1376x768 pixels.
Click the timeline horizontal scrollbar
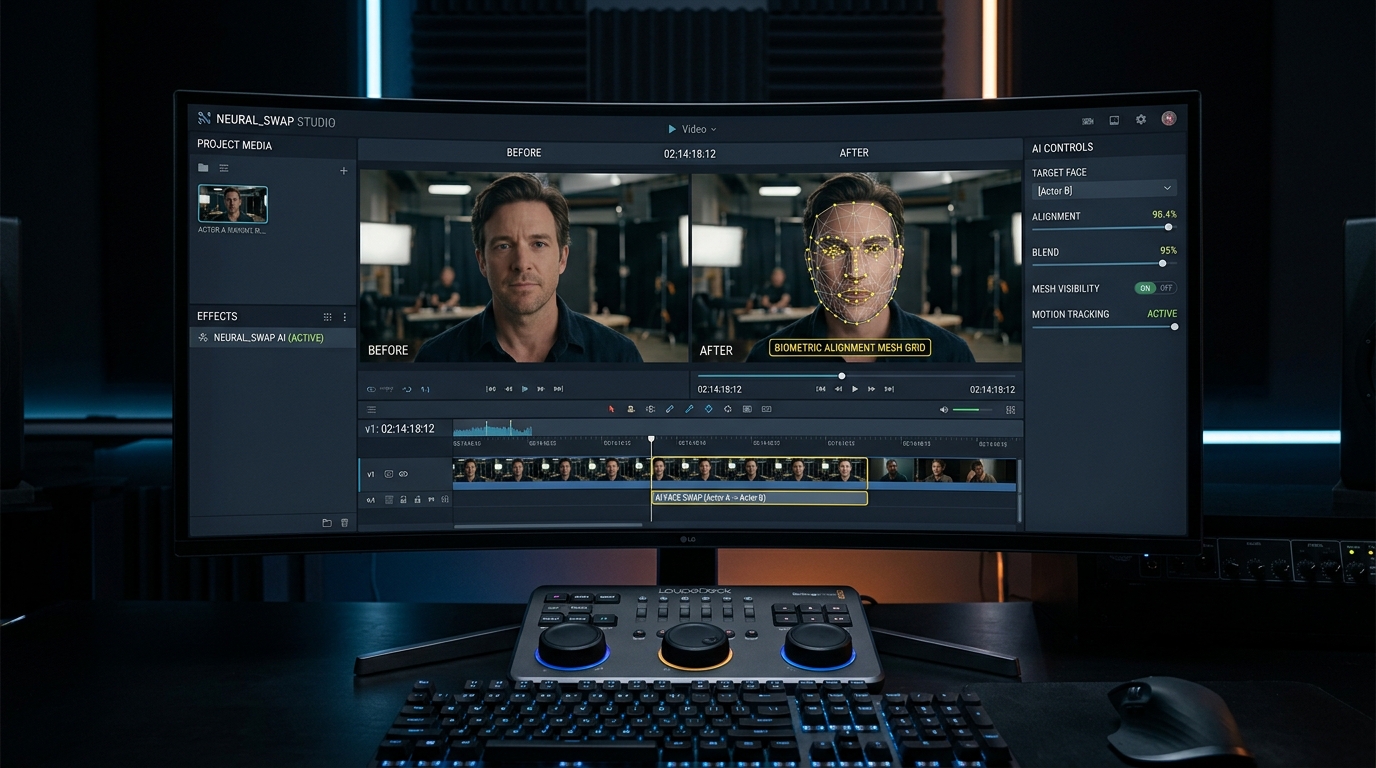(548, 524)
